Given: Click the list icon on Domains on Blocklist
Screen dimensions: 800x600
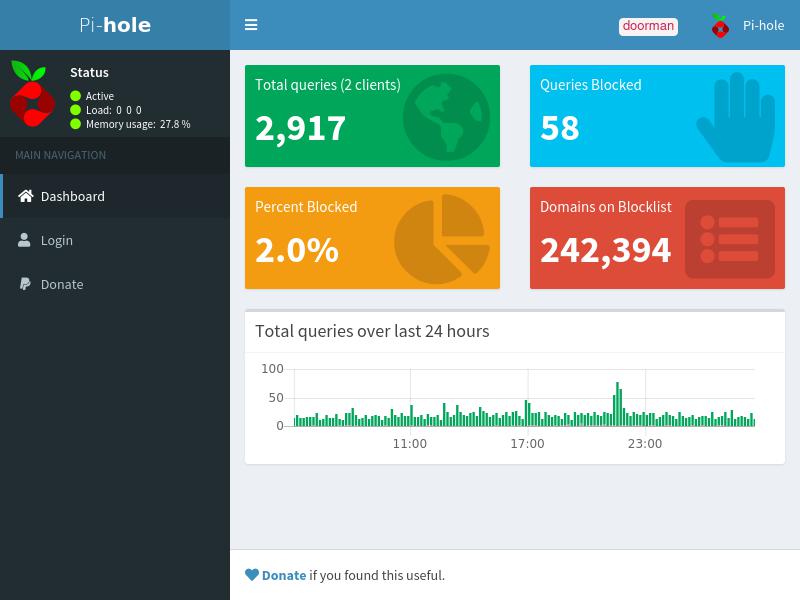Looking at the screenshot, I should click(730, 239).
